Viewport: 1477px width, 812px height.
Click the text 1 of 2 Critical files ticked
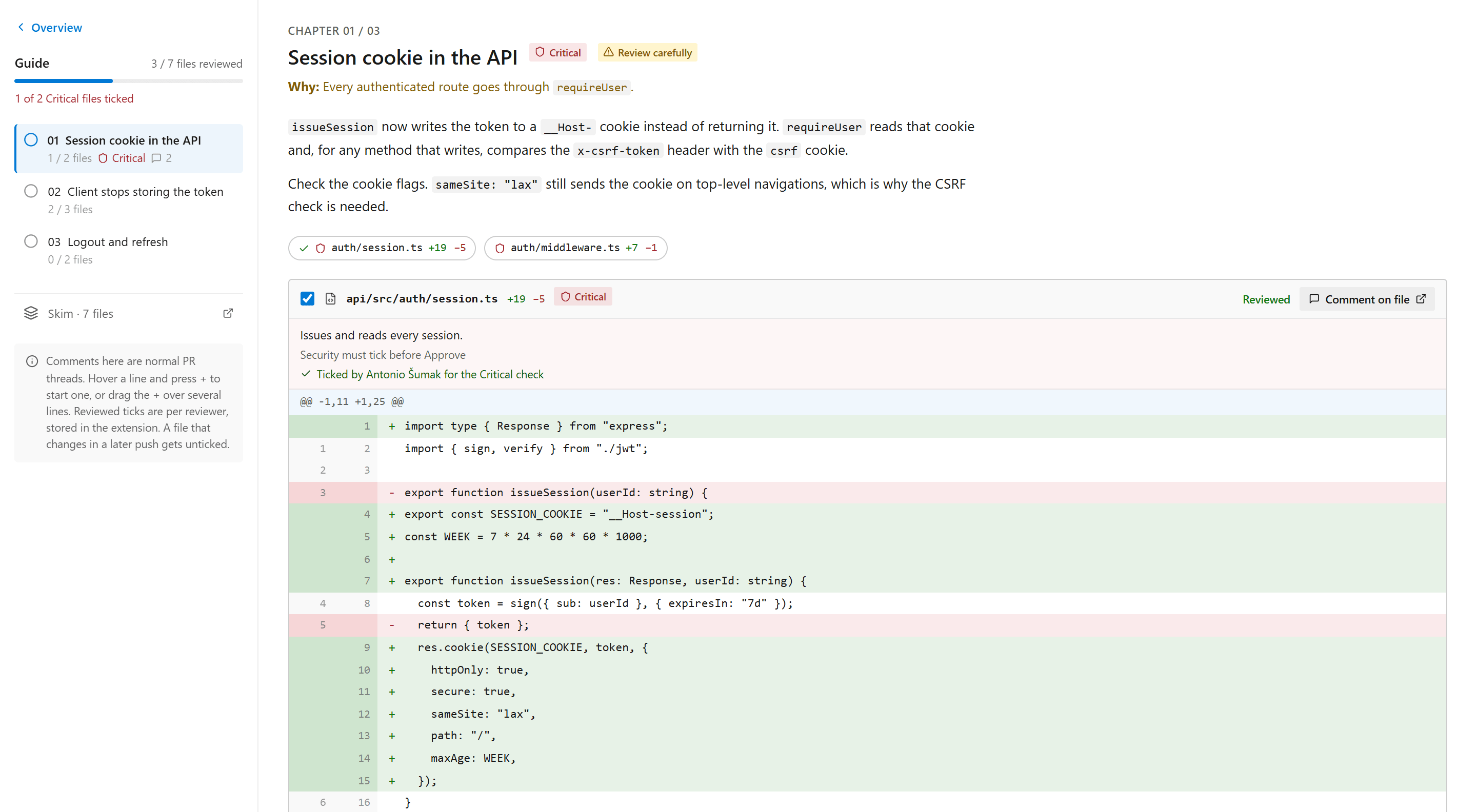point(74,98)
